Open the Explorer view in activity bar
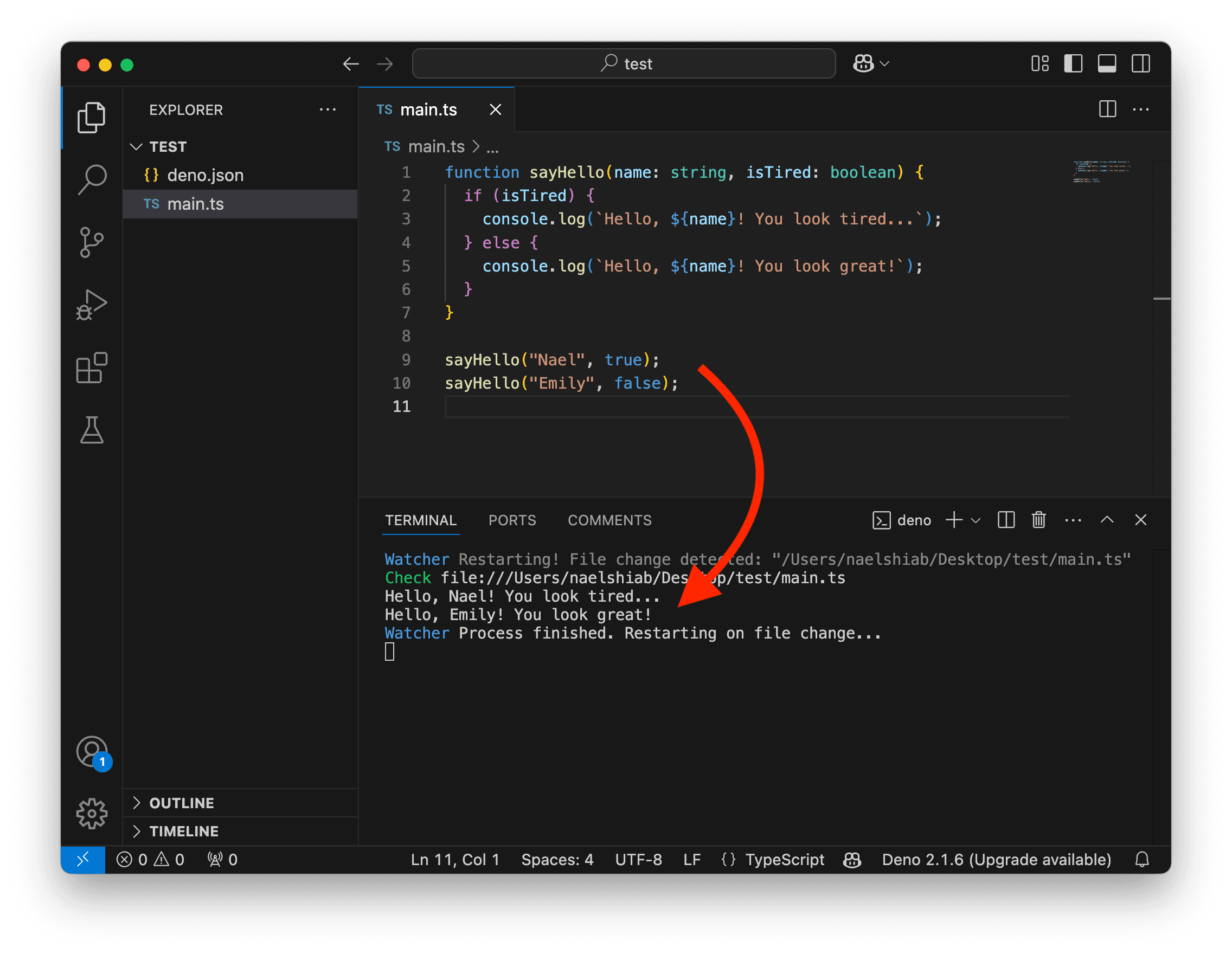Viewport: 1232px width, 954px height. 92,117
